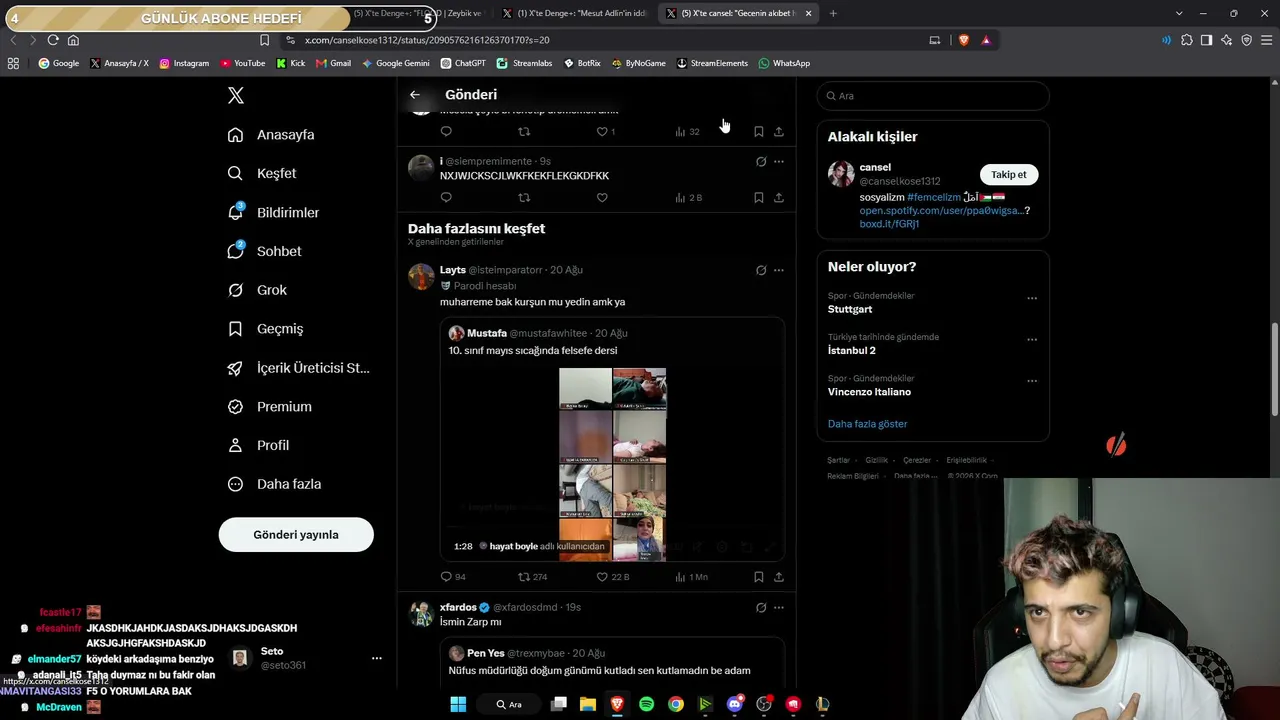Open Grok explain on the siempremimente post
Screen dimensions: 1280x720
coord(761,161)
